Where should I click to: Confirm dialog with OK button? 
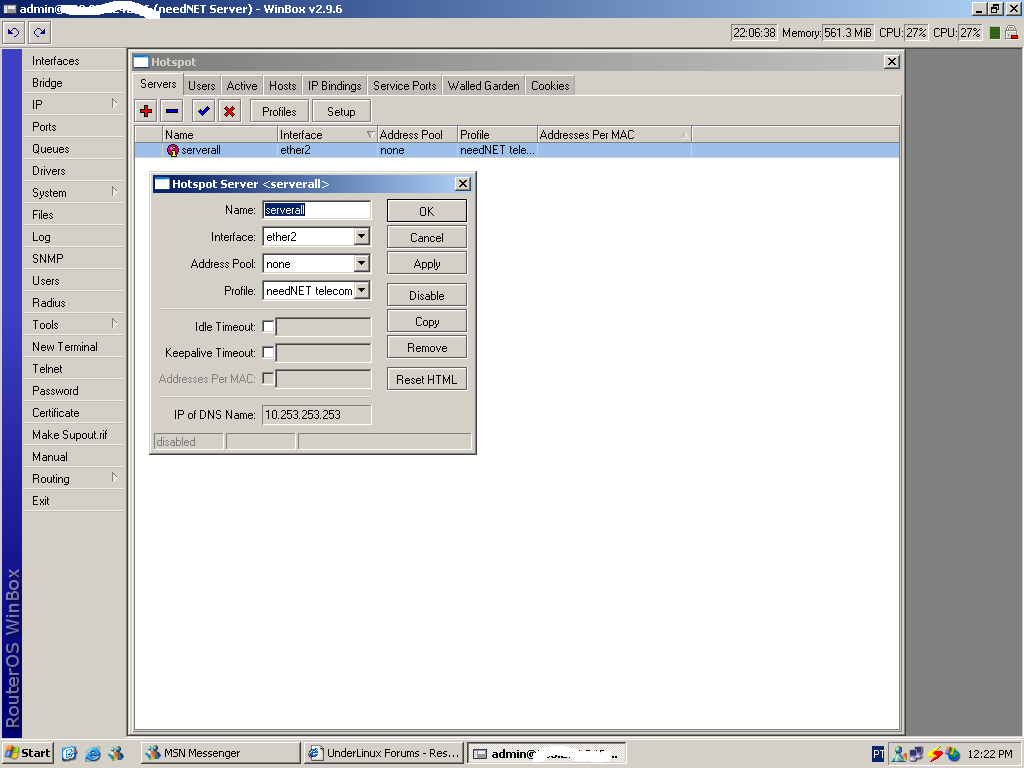click(x=426, y=211)
